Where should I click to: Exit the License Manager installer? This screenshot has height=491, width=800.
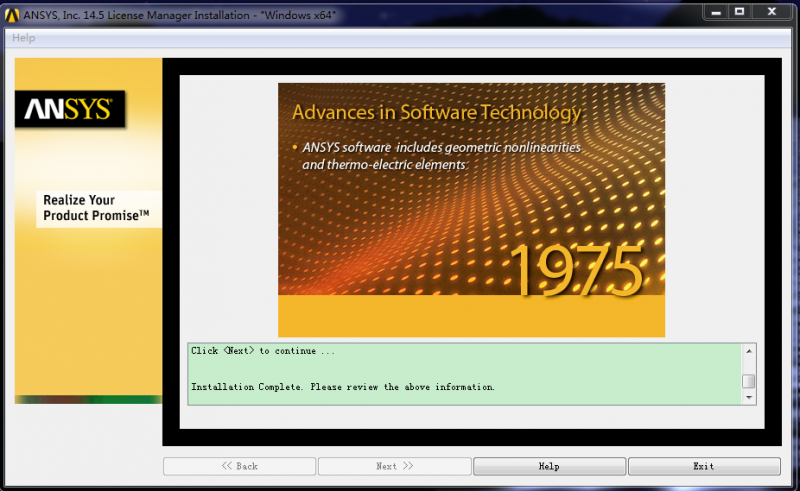point(704,466)
